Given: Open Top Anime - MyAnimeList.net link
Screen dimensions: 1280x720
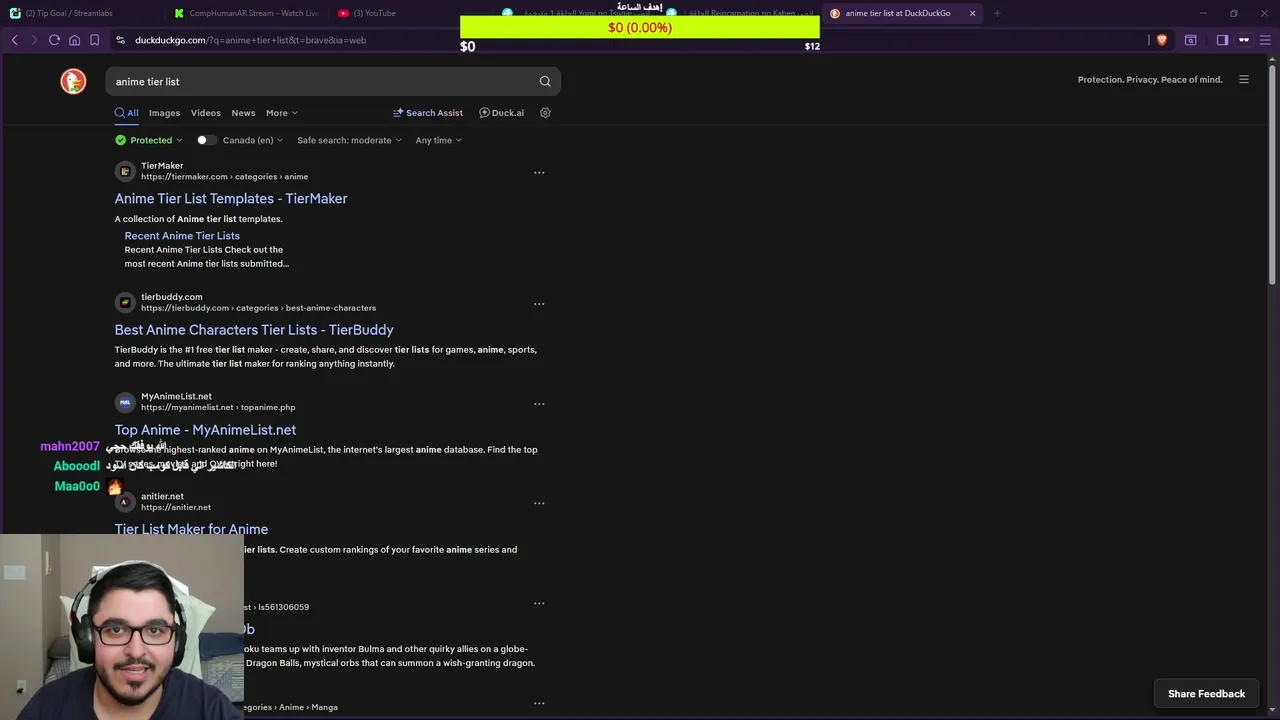Looking at the screenshot, I should (x=205, y=430).
